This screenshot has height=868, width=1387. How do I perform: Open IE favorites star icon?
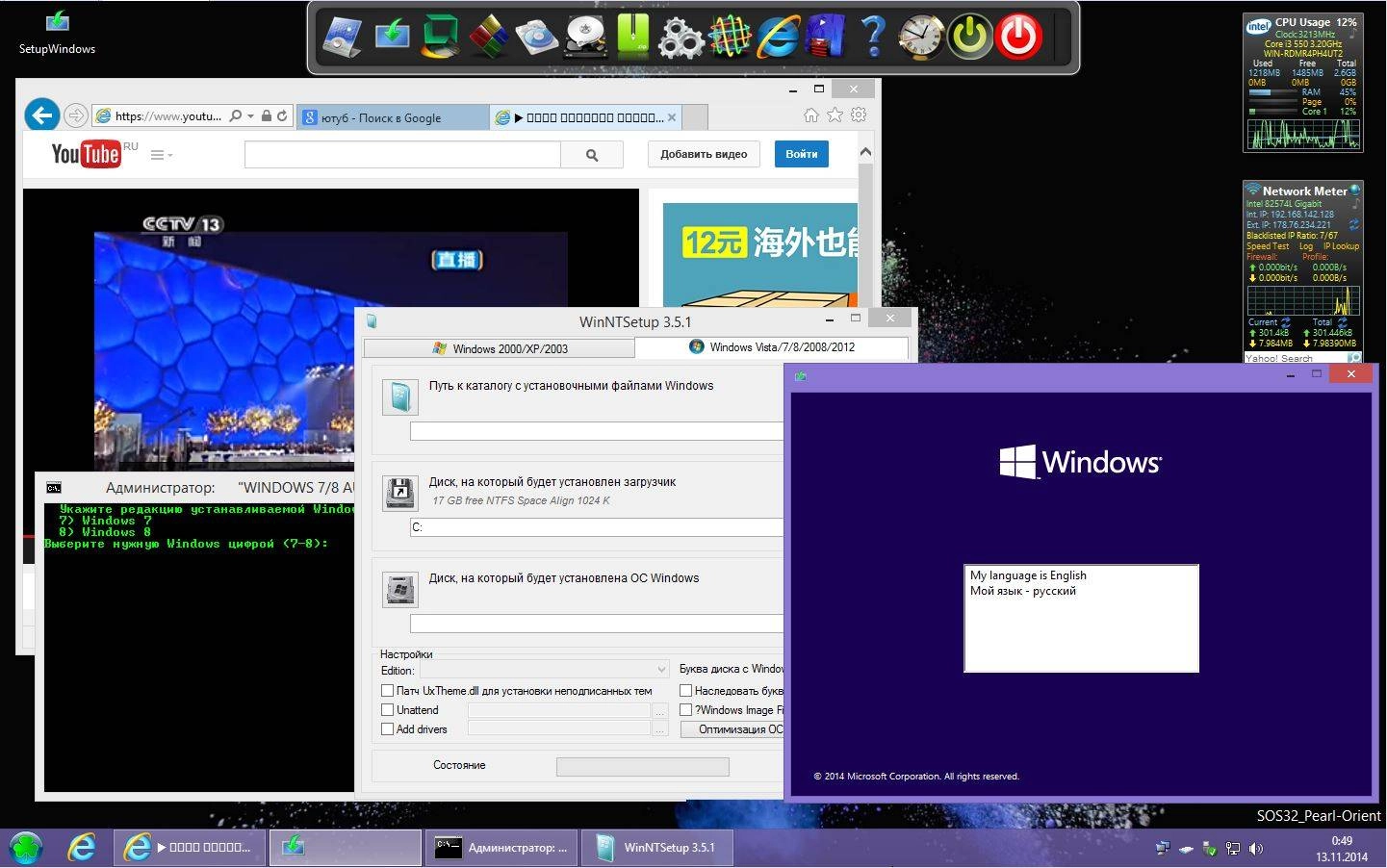pyautogui.click(x=835, y=115)
